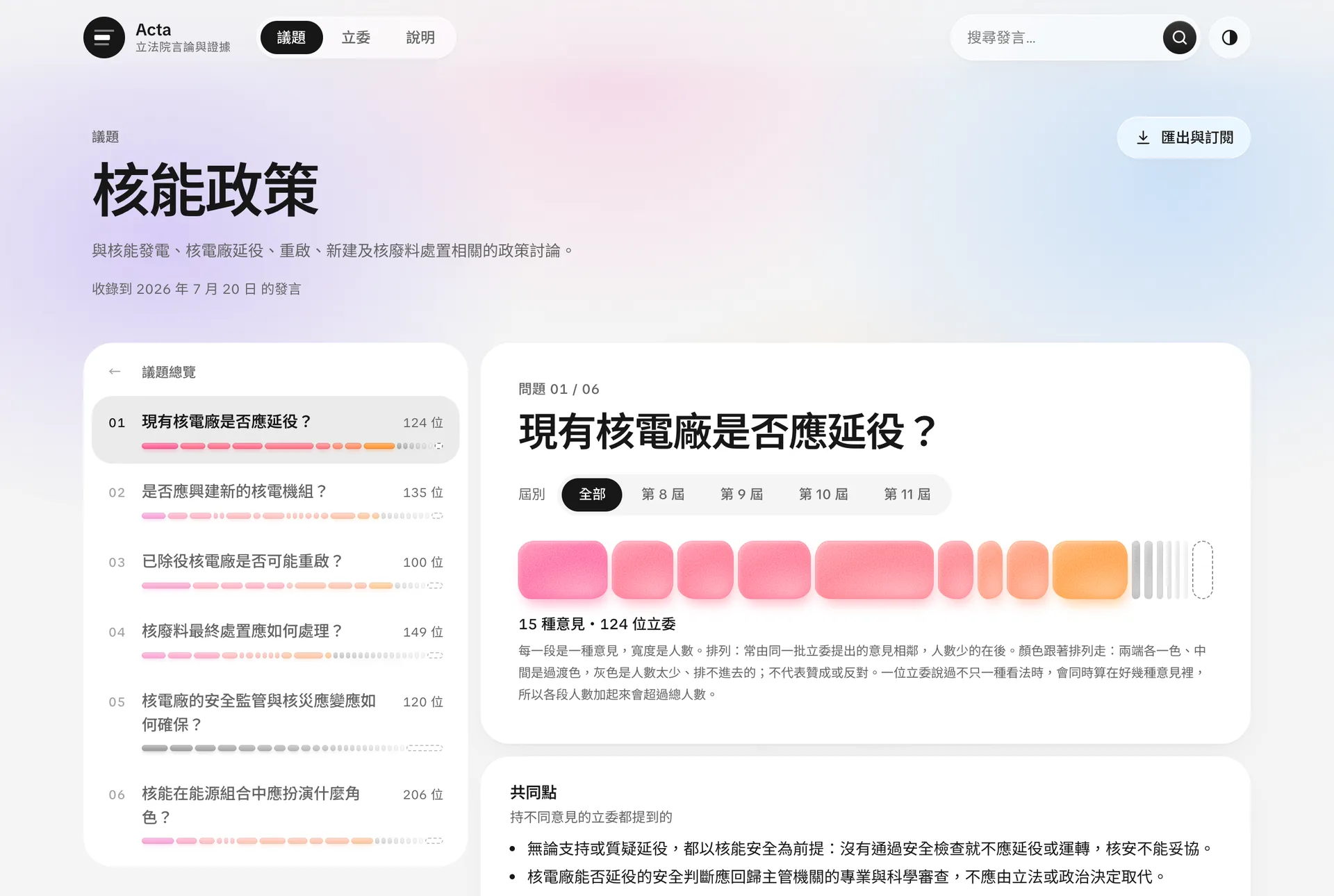This screenshot has height=896, width=1334.
Task: Select question 05 核電廠的安全監管與核災應變
Action: [x=276, y=720]
